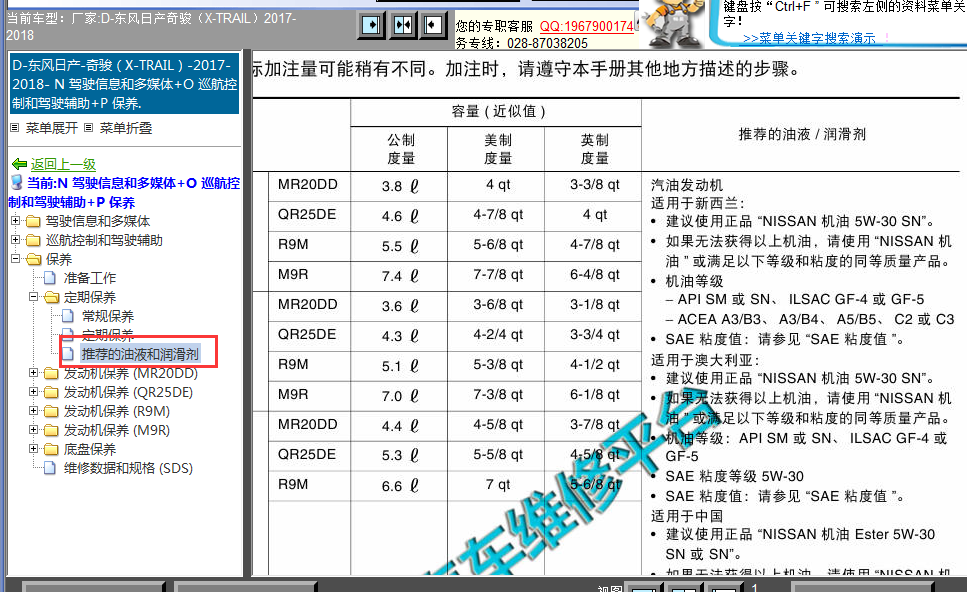Click the 5-3/8 qt table cell
Viewport: 967px width, 592px height.
coord(498,364)
